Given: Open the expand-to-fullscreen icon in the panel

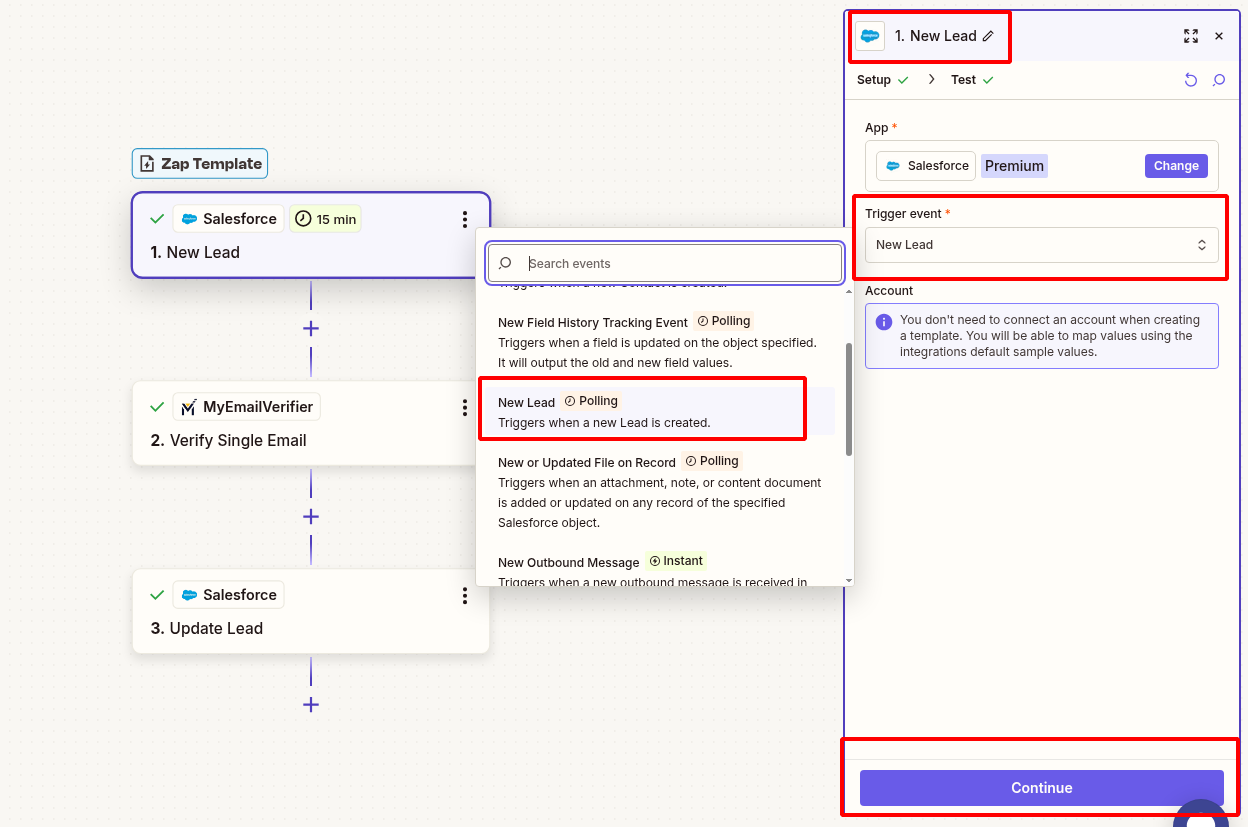Looking at the screenshot, I should pos(1191,36).
